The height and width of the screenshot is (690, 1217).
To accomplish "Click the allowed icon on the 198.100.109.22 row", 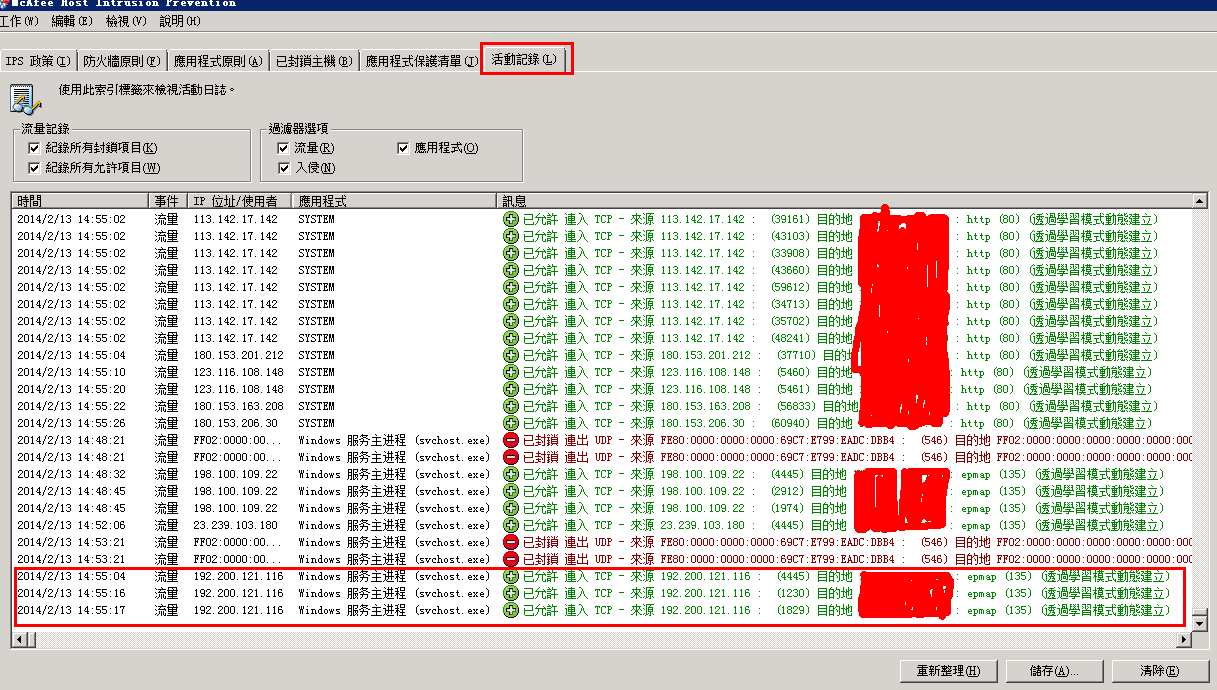I will click(509, 474).
